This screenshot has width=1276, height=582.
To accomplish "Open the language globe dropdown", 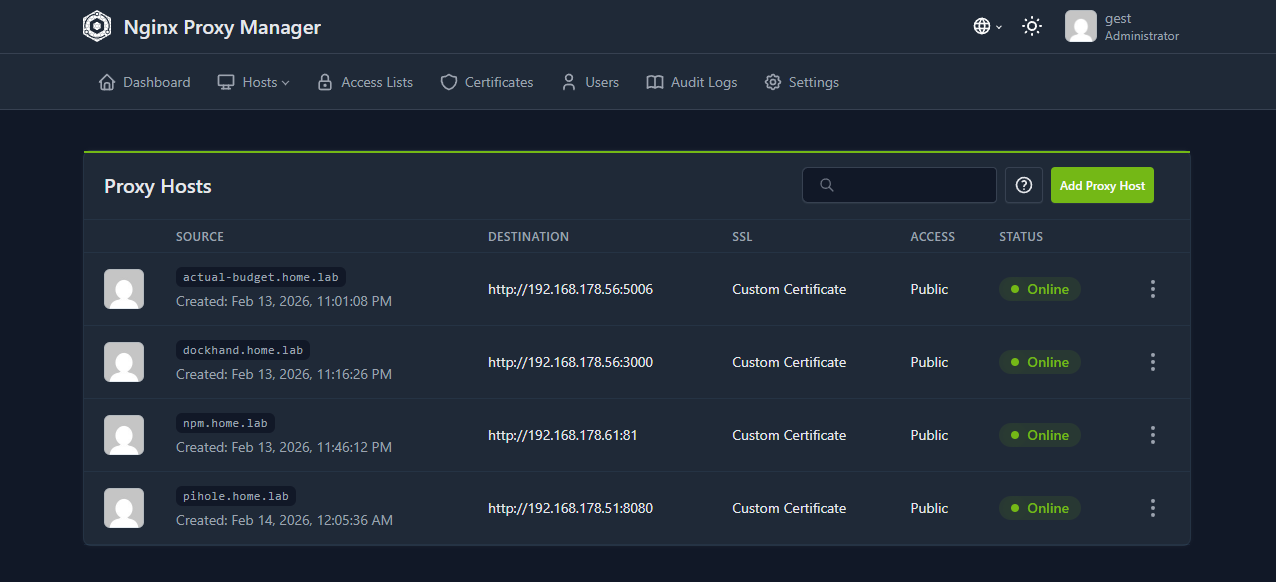I will pyautogui.click(x=987, y=26).
